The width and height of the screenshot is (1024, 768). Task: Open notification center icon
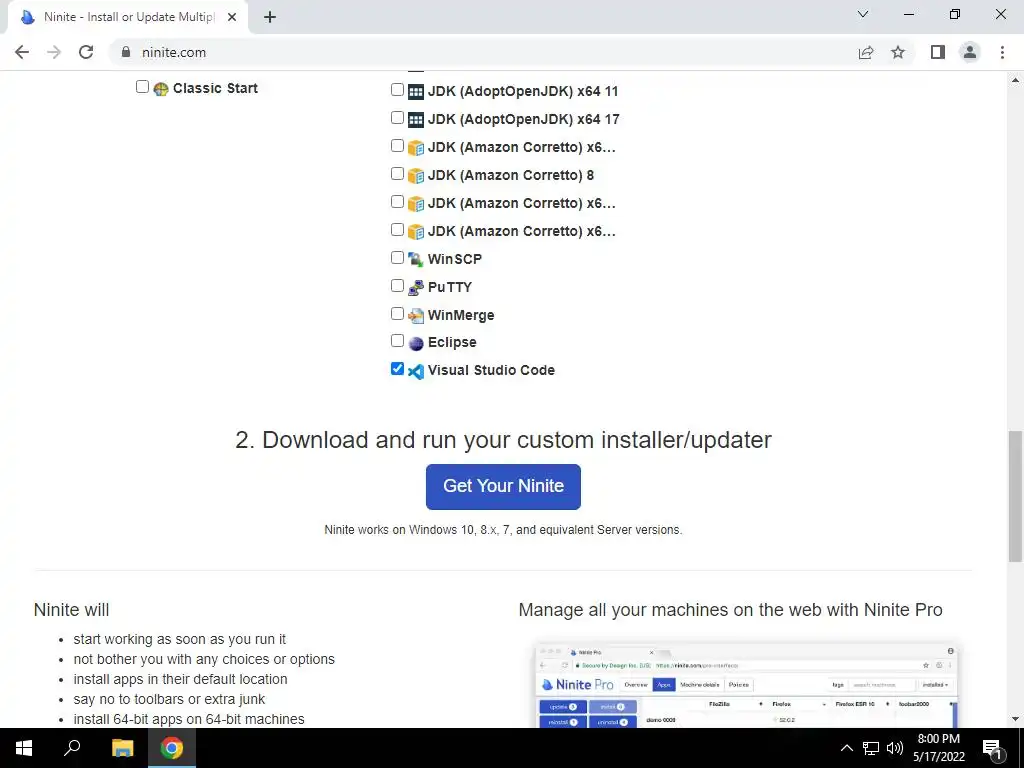(992, 748)
